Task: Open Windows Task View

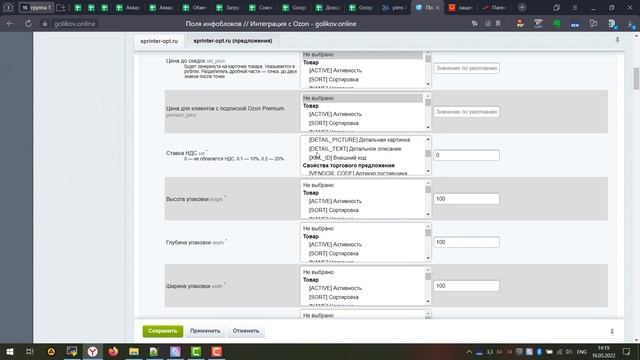Action: pos(30,351)
